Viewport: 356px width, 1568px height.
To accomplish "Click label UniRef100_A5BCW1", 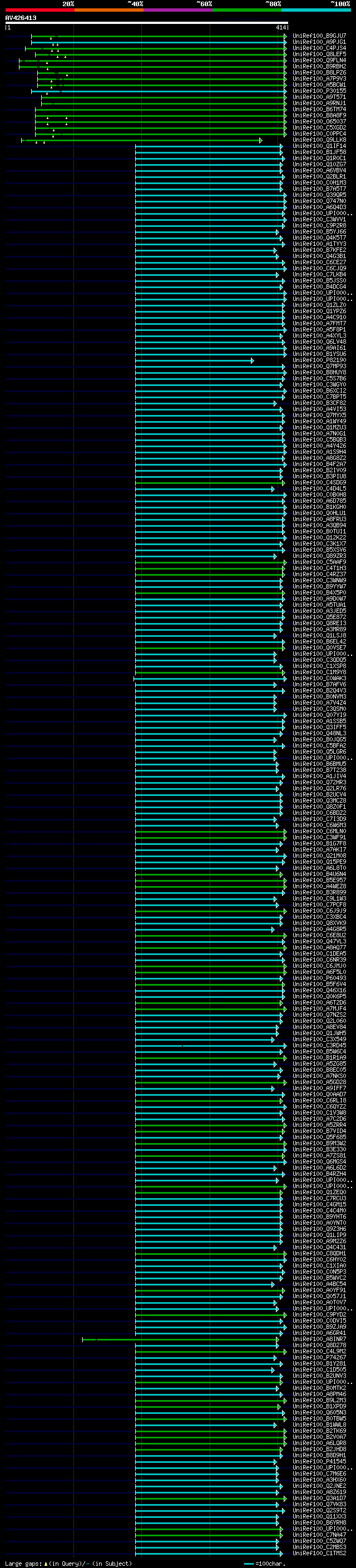I will 319,85.
